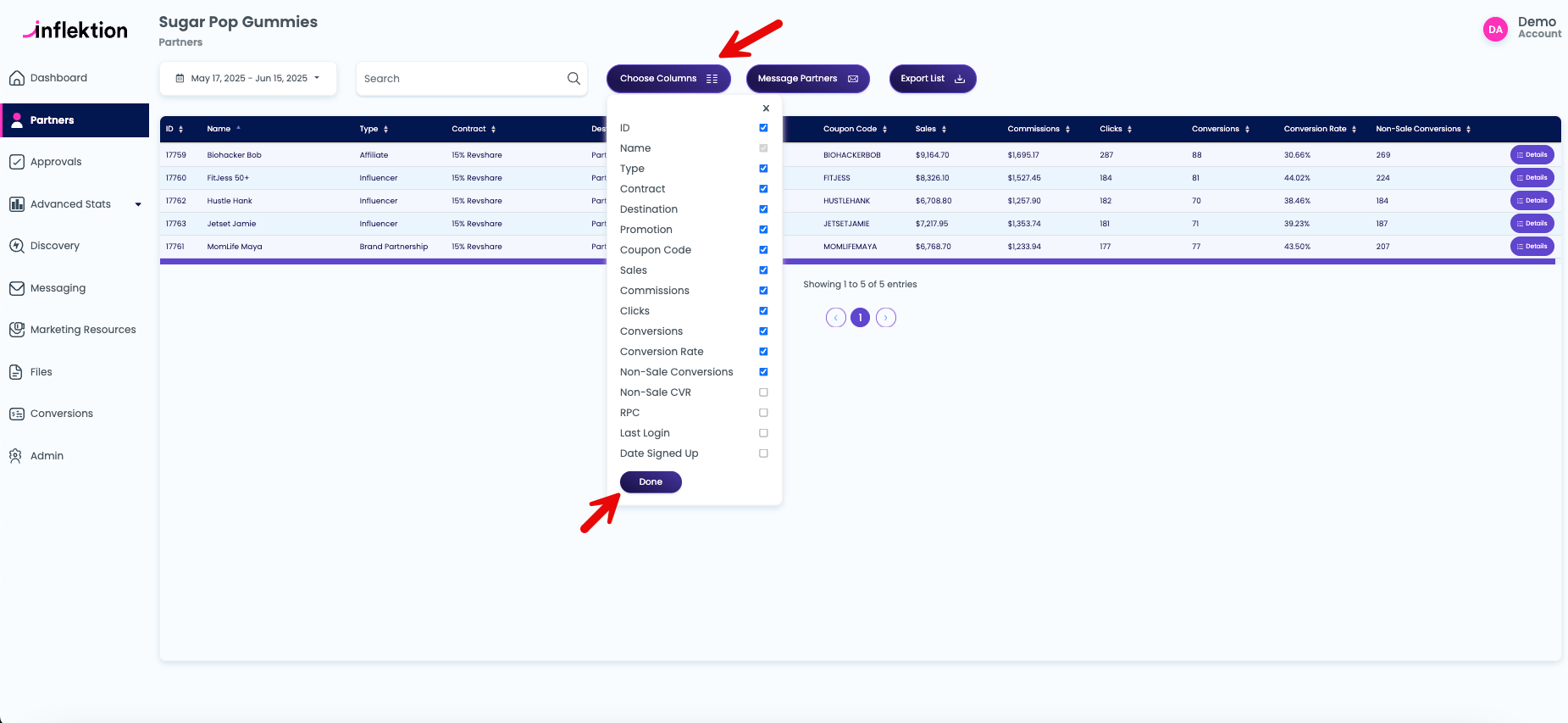Open Partners in sidebar
This screenshot has width=1568, height=723.
[x=75, y=120]
